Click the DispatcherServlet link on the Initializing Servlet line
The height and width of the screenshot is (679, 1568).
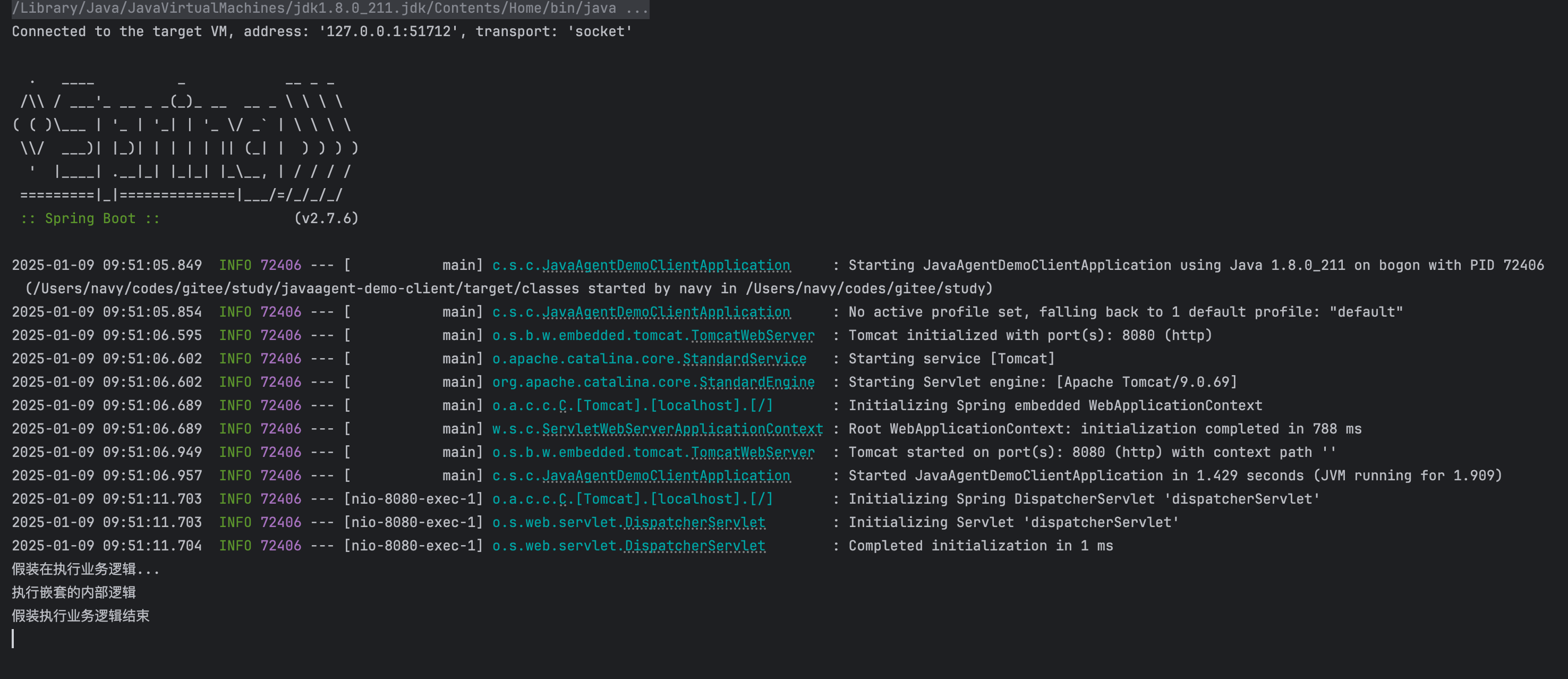pos(695,522)
